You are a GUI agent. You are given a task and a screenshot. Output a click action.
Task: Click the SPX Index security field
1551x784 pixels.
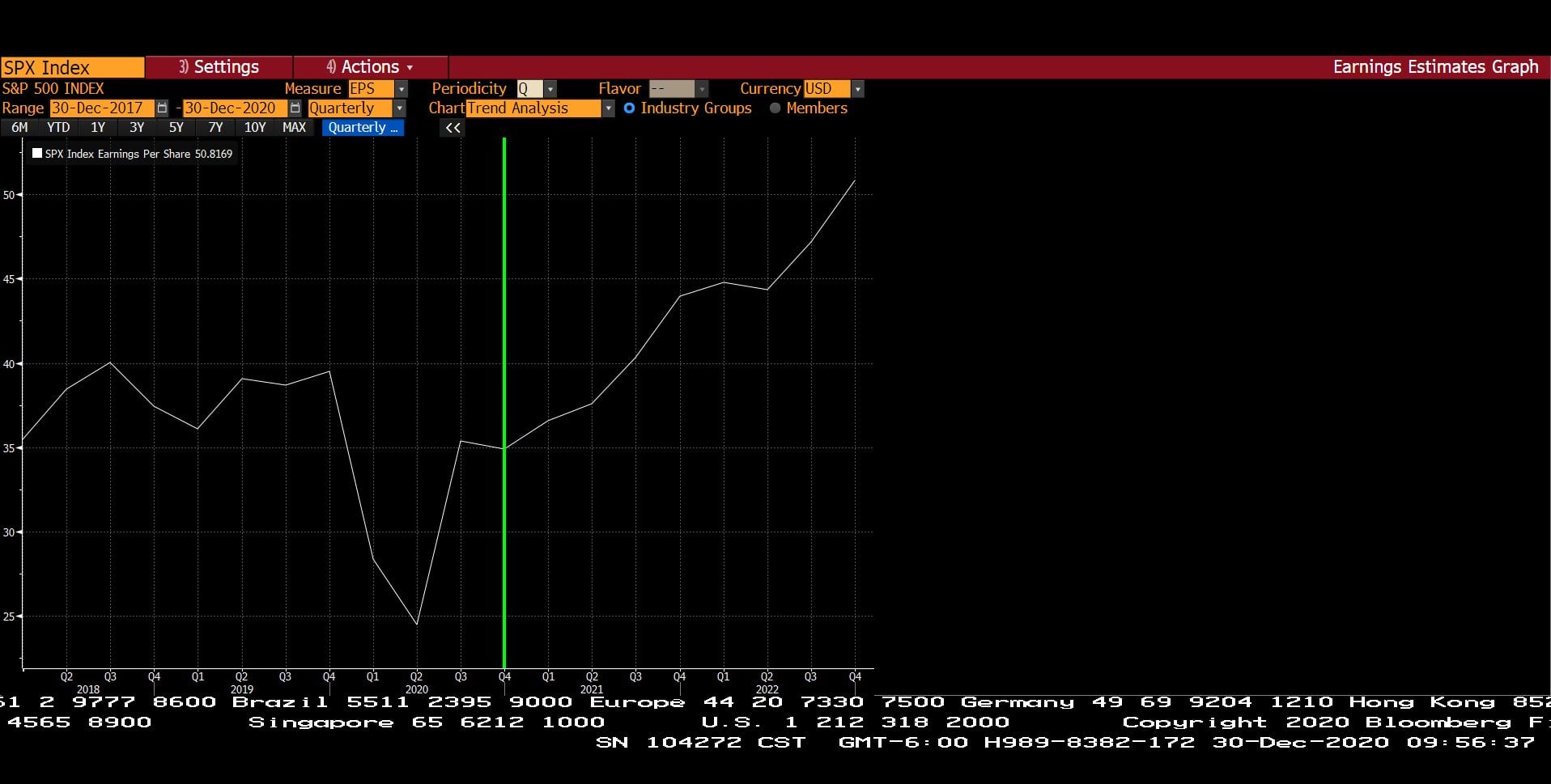click(73, 67)
